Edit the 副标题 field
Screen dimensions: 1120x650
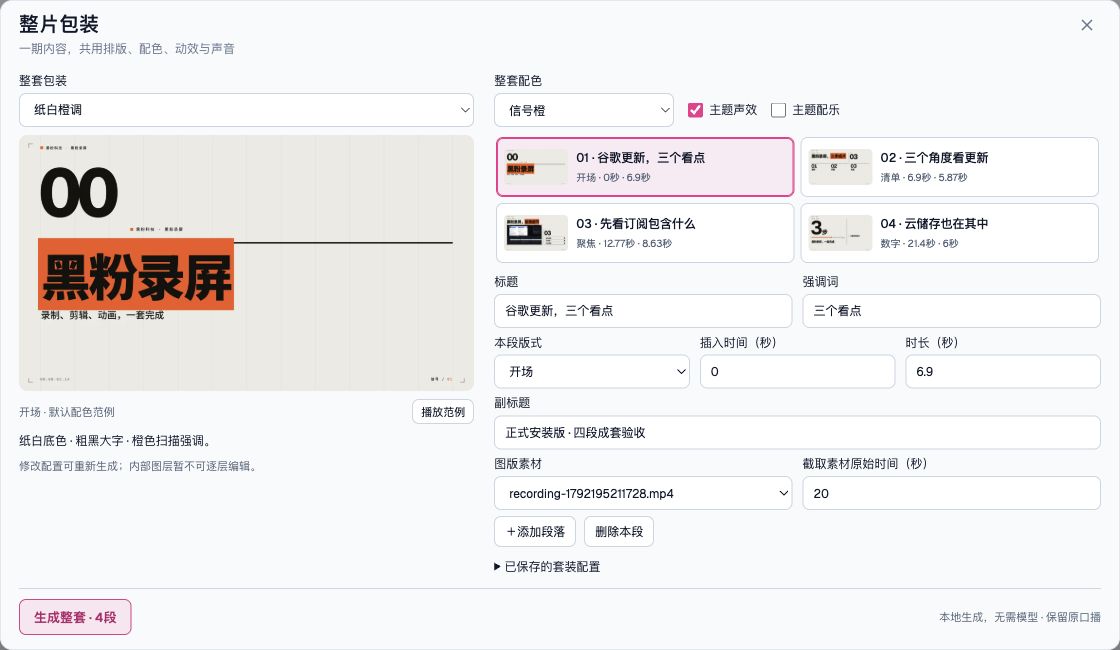click(x=797, y=432)
